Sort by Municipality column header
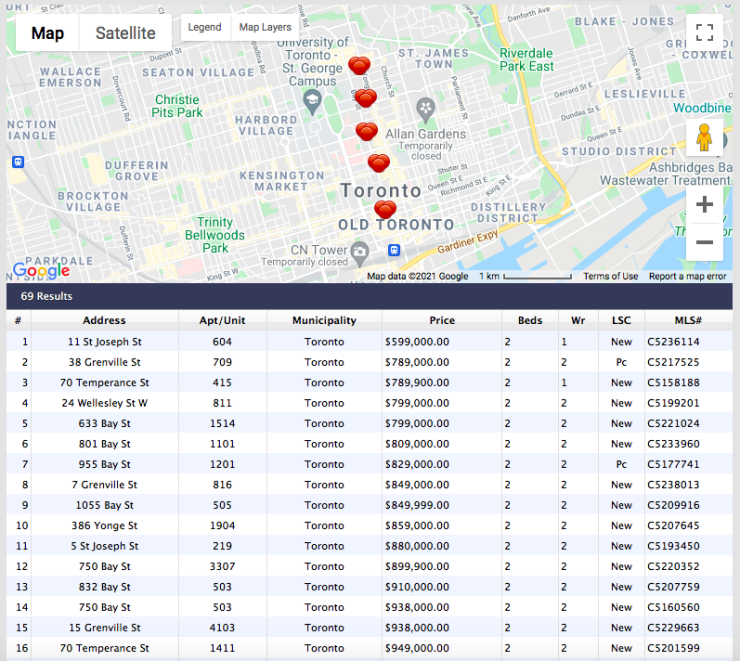The image size is (740, 661). point(324,320)
